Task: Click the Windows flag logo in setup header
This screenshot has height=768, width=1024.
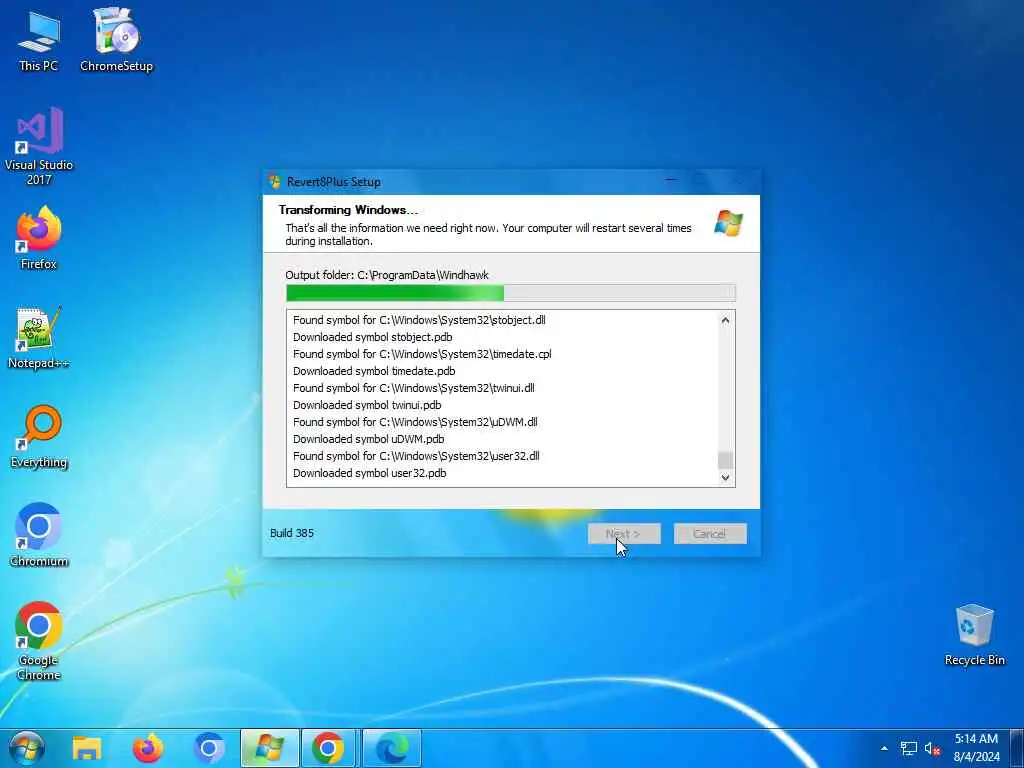Action: point(728,223)
